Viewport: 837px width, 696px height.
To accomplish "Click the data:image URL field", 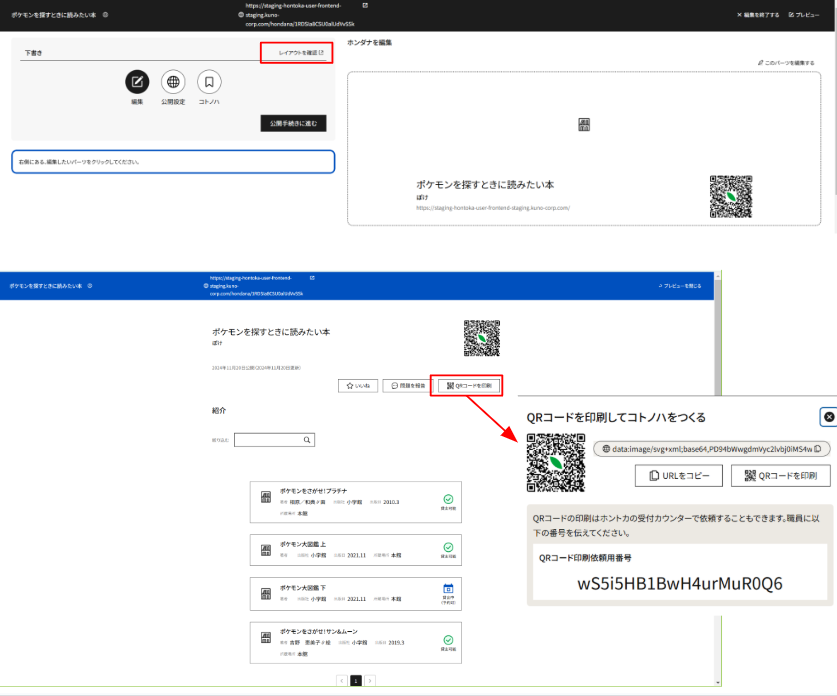I will tap(712, 449).
